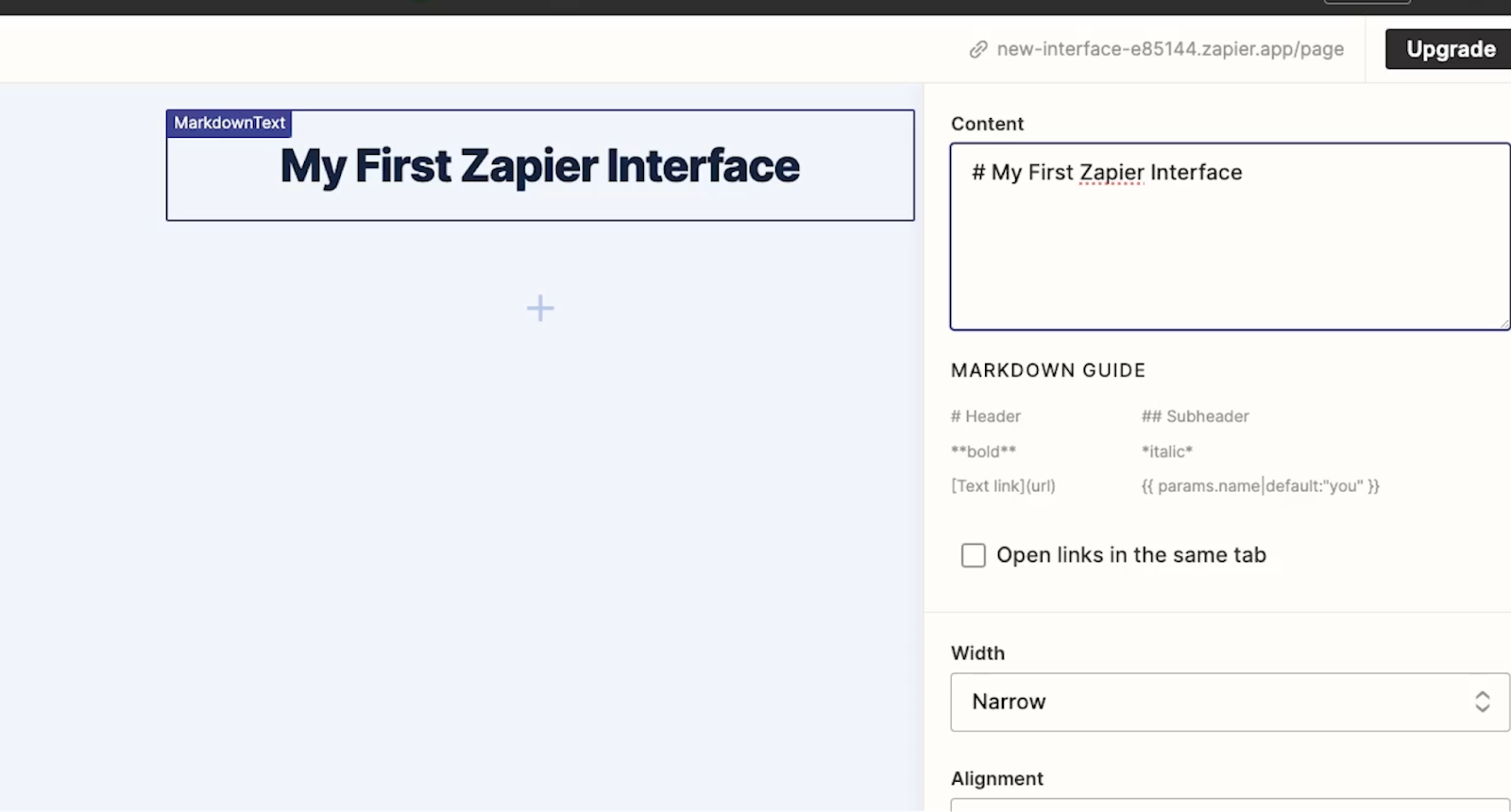Image resolution: width=1511 pixels, height=812 pixels.
Task: Click the params.name default hint text
Action: 1261,486
